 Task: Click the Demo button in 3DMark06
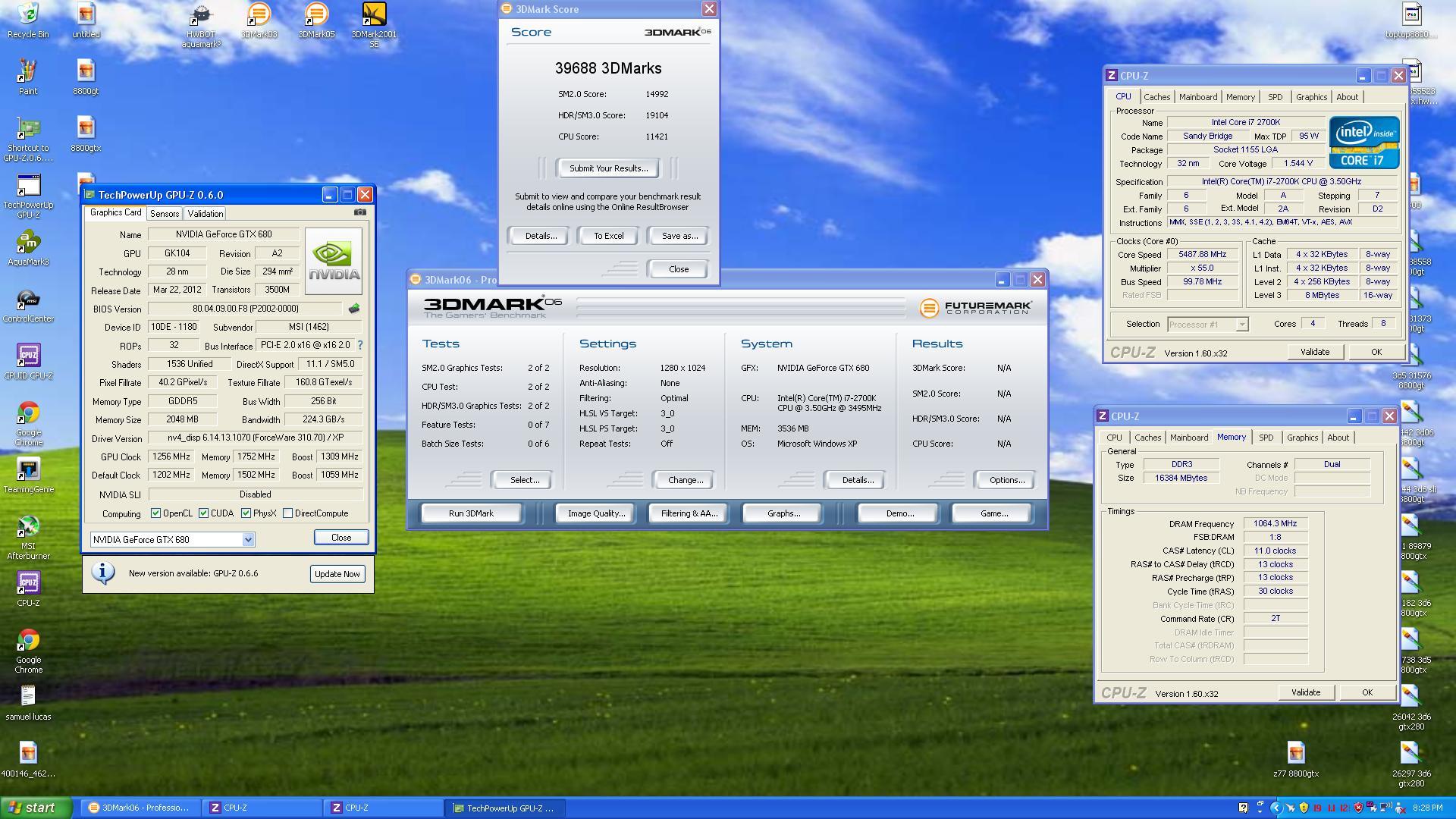click(899, 513)
